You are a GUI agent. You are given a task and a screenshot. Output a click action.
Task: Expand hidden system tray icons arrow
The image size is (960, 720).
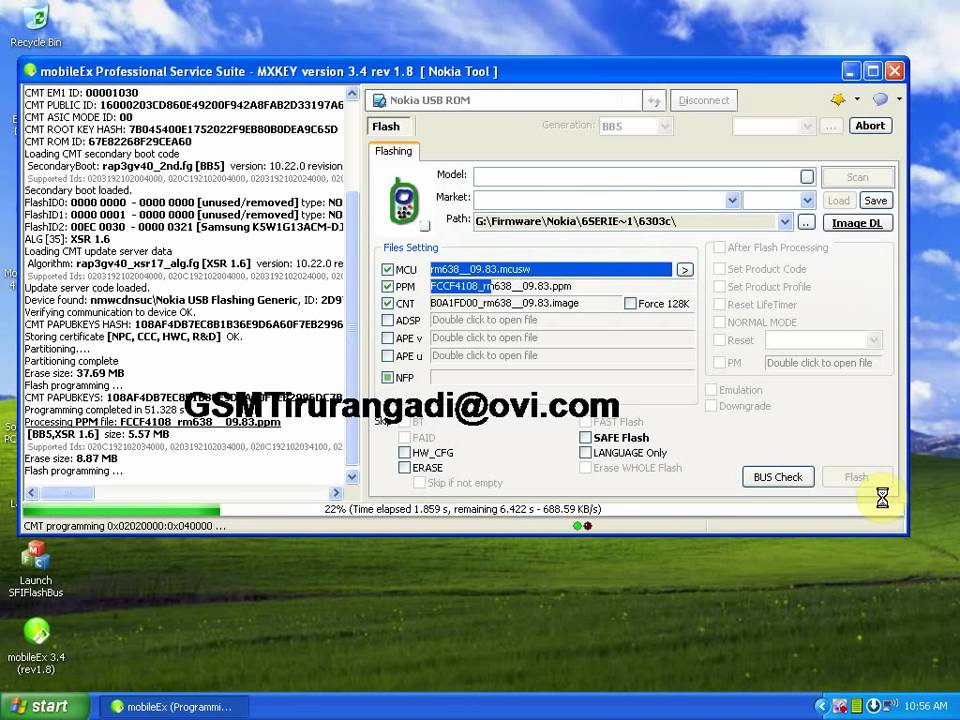coord(822,706)
